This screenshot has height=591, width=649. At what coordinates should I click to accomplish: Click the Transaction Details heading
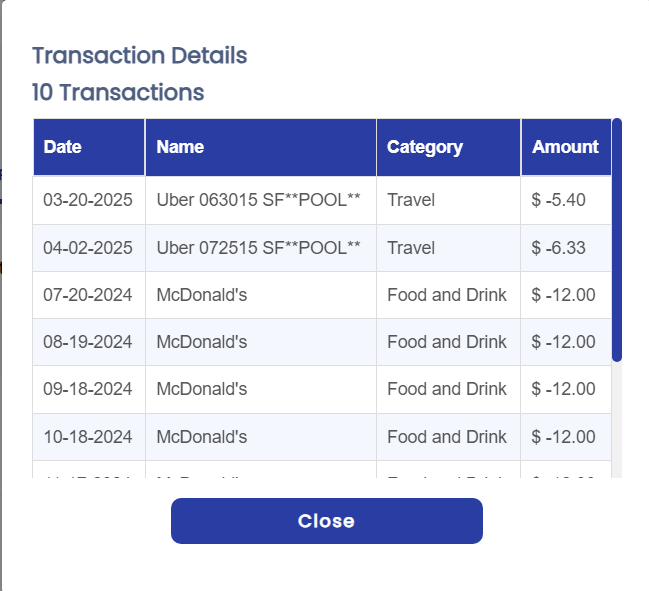139,56
